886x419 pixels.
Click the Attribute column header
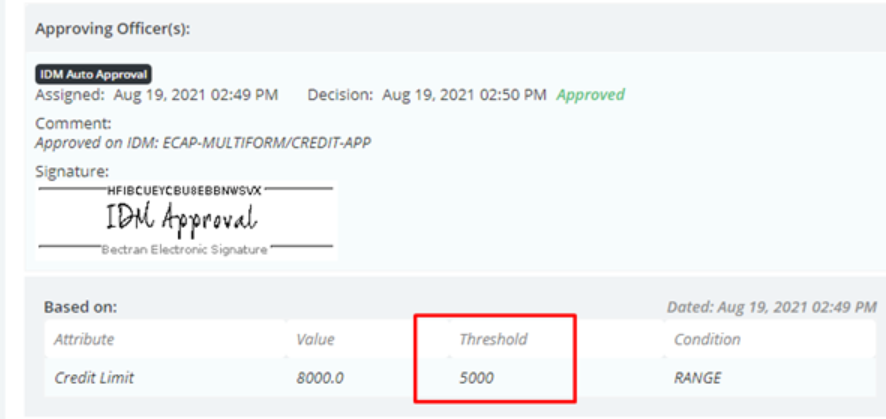tap(84, 339)
